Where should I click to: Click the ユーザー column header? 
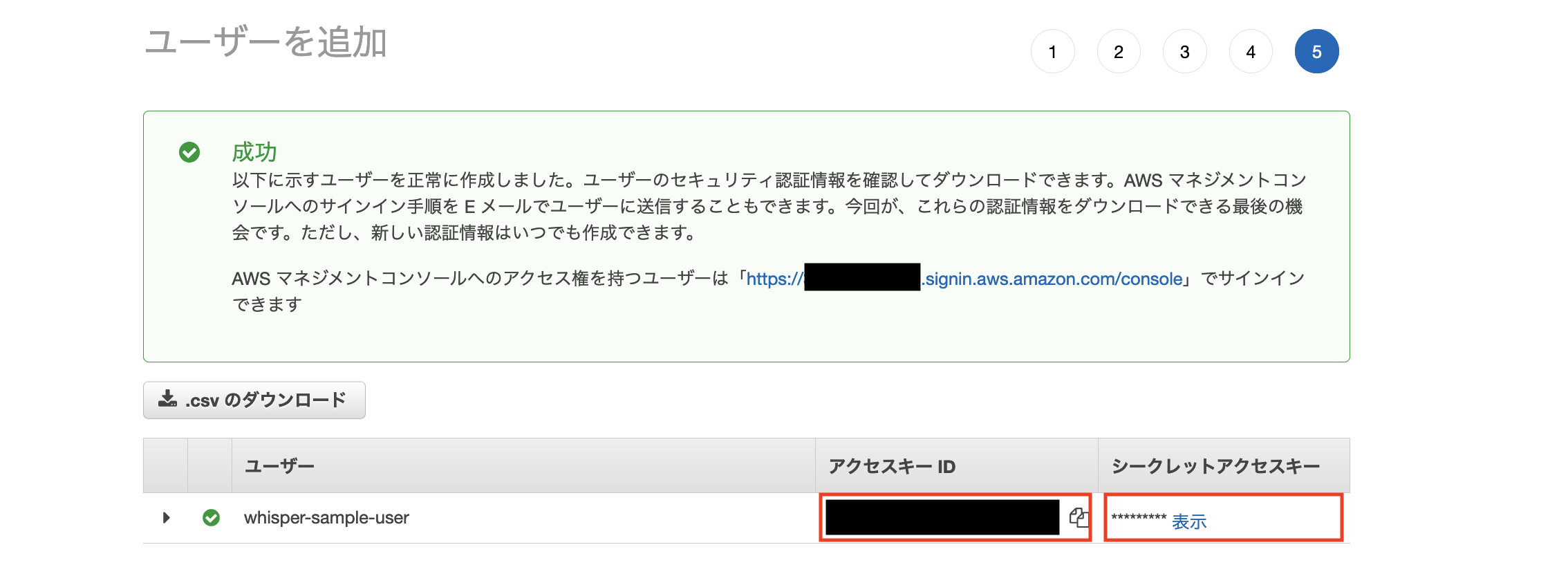tap(279, 466)
